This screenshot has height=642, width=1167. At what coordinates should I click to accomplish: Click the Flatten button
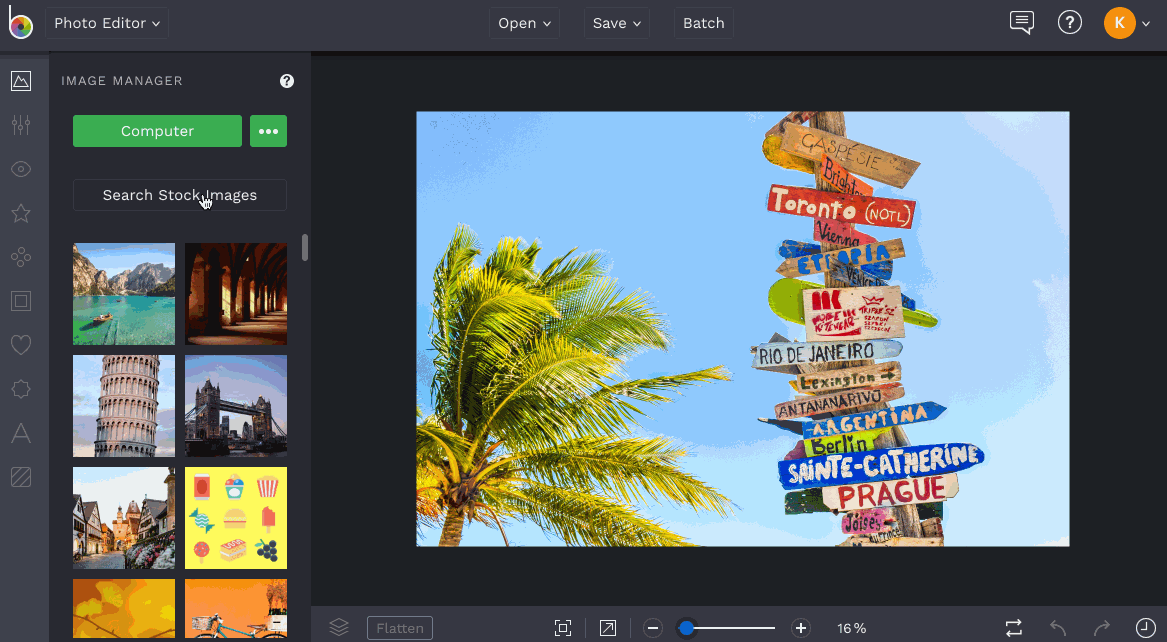tap(400, 628)
